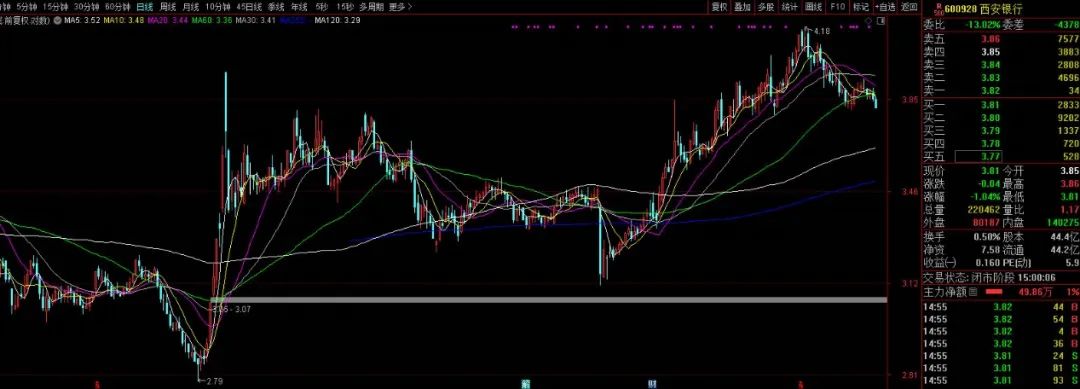Screen dimensions: 1080x389
Task: Open the 复权 adjustment options
Action: pyautogui.click(x=719, y=7)
